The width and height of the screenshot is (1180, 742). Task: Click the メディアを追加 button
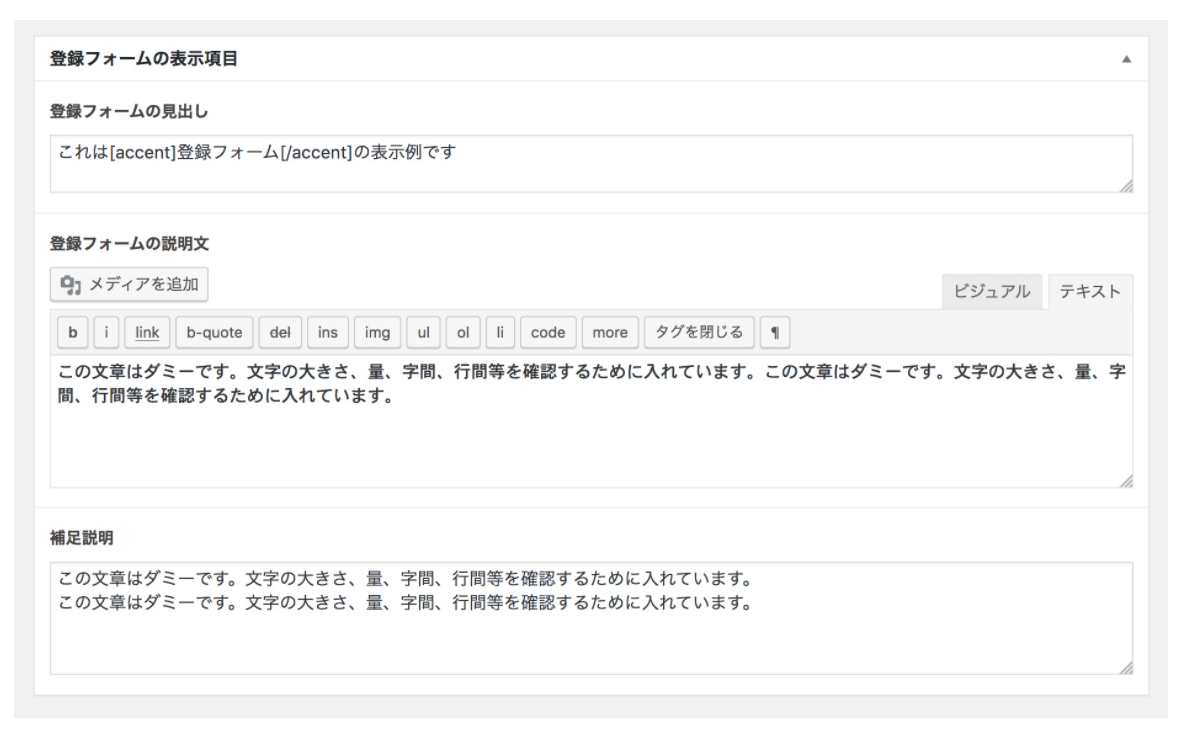pyautogui.click(x=130, y=285)
